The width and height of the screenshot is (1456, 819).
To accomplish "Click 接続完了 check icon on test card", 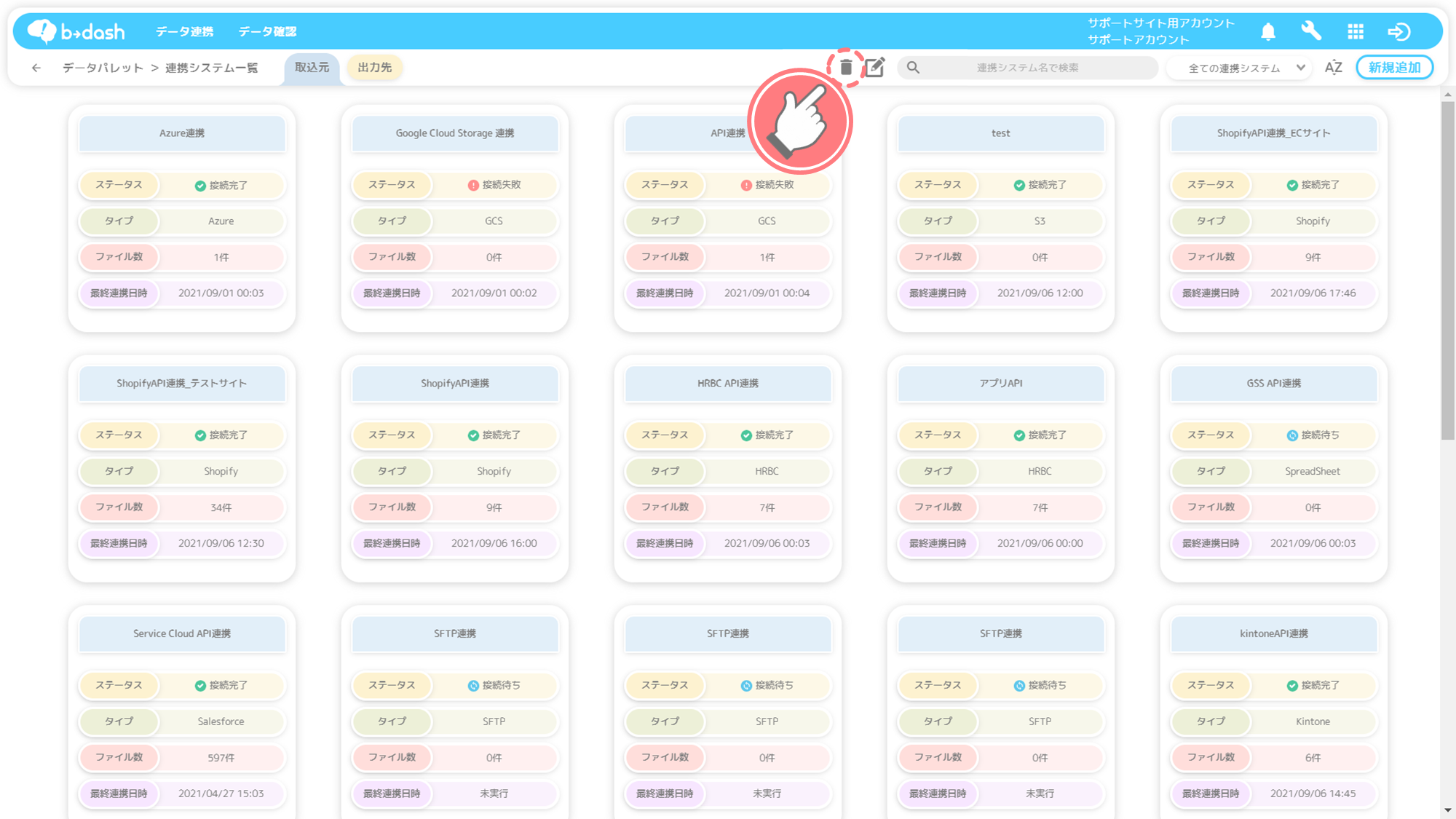I will tap(1019, 185).
